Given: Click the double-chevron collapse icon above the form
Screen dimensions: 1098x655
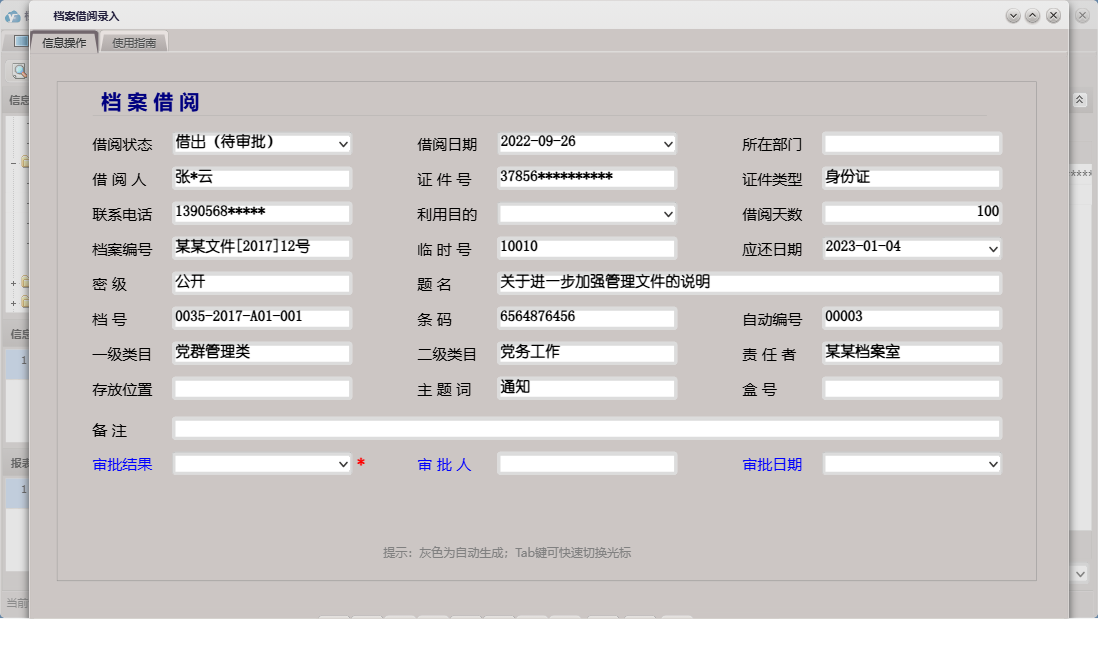Looking at the screenshot, I should pyautogui.click(x=1080, y=99).
